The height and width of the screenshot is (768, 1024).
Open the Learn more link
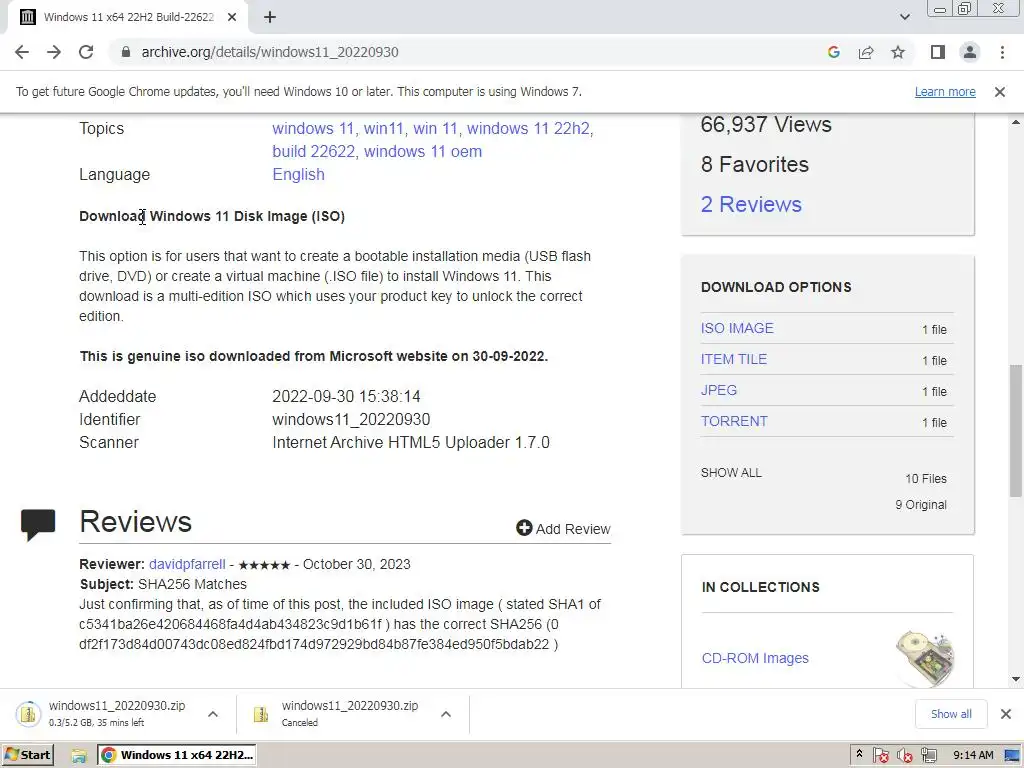[945, 92]
